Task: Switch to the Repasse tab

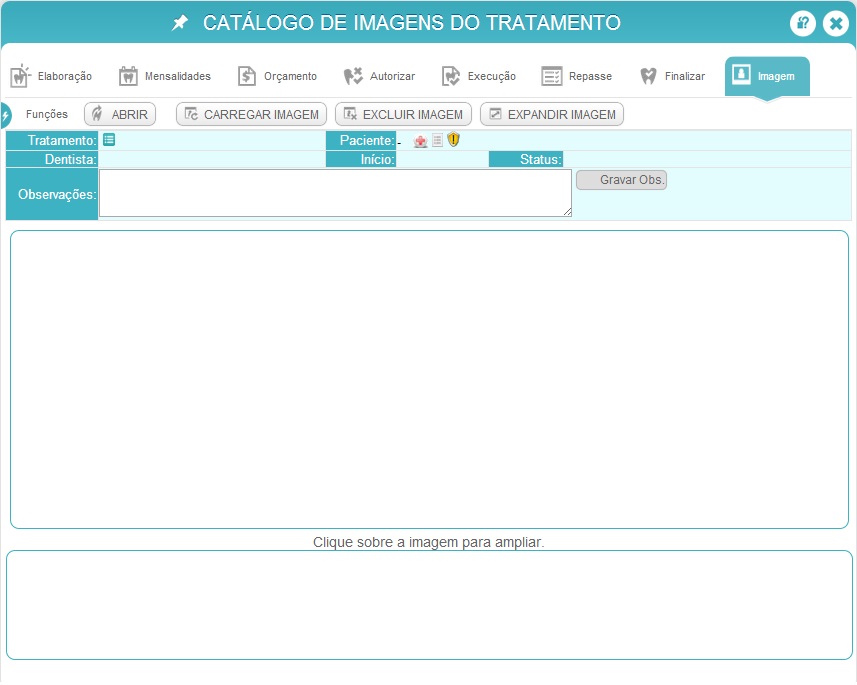Action: pos(577,76)
